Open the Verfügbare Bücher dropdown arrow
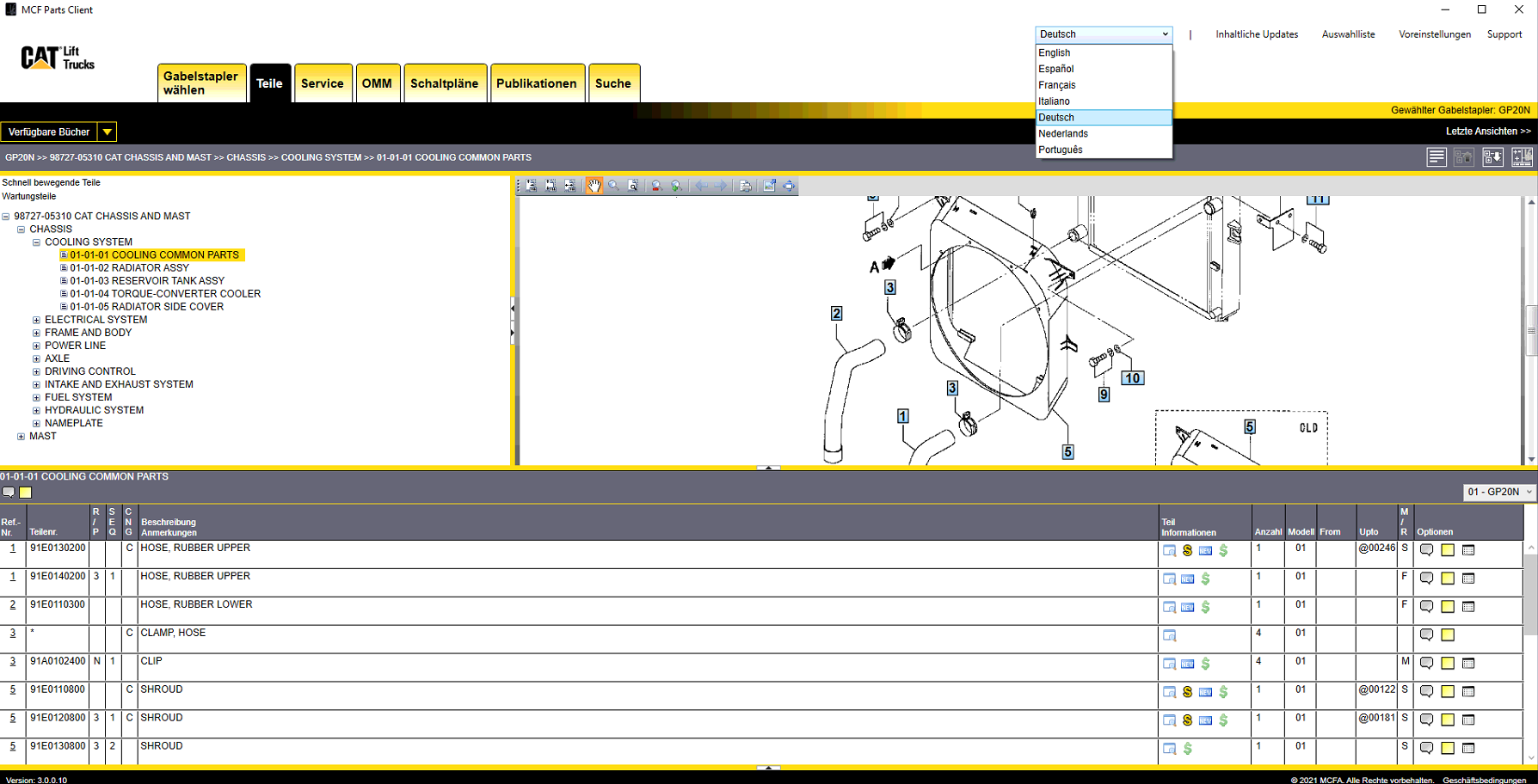Viewport: 1538px width, 784px height. pos(107,132)
